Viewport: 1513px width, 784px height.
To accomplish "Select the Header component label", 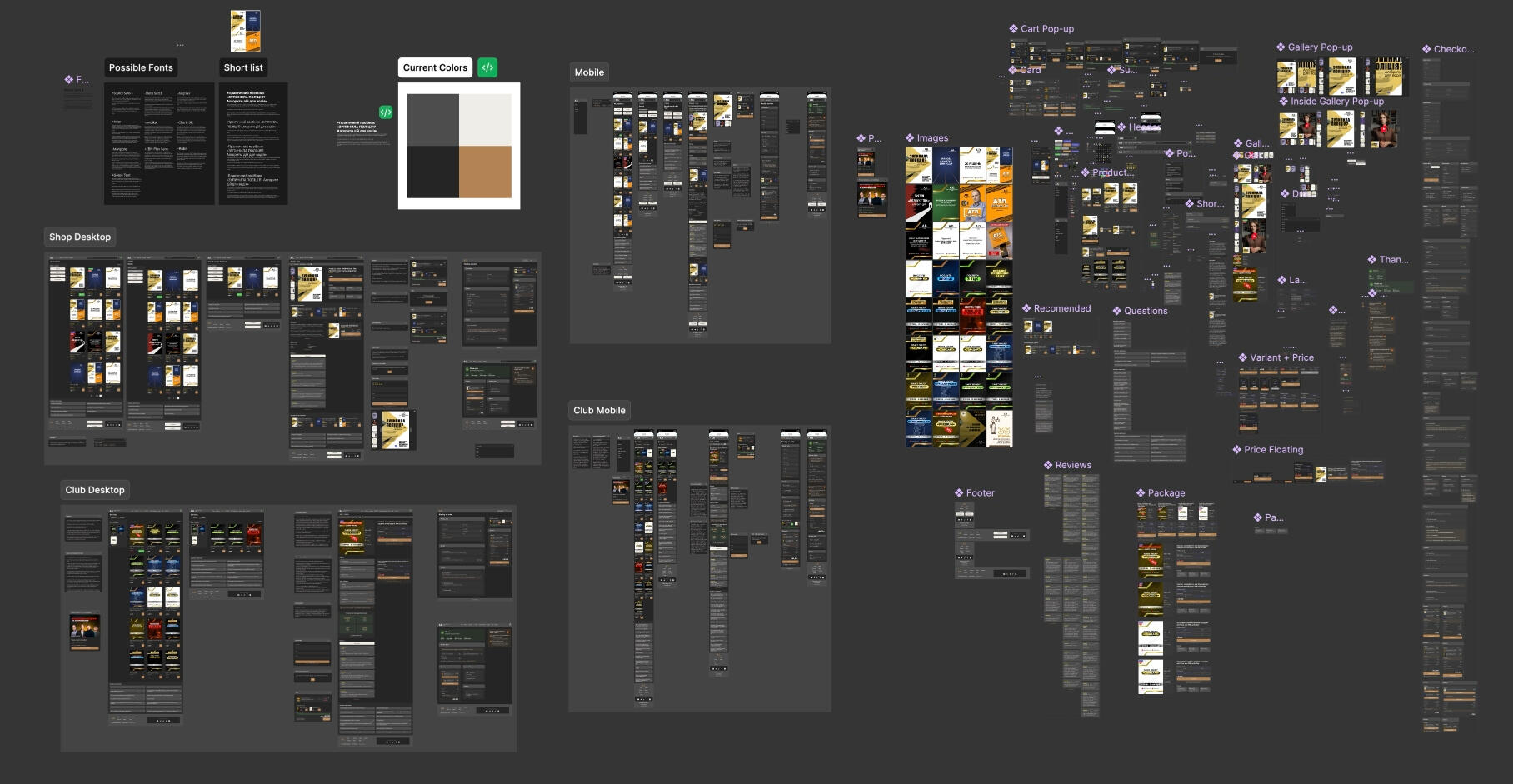I will coord(1144,127).
